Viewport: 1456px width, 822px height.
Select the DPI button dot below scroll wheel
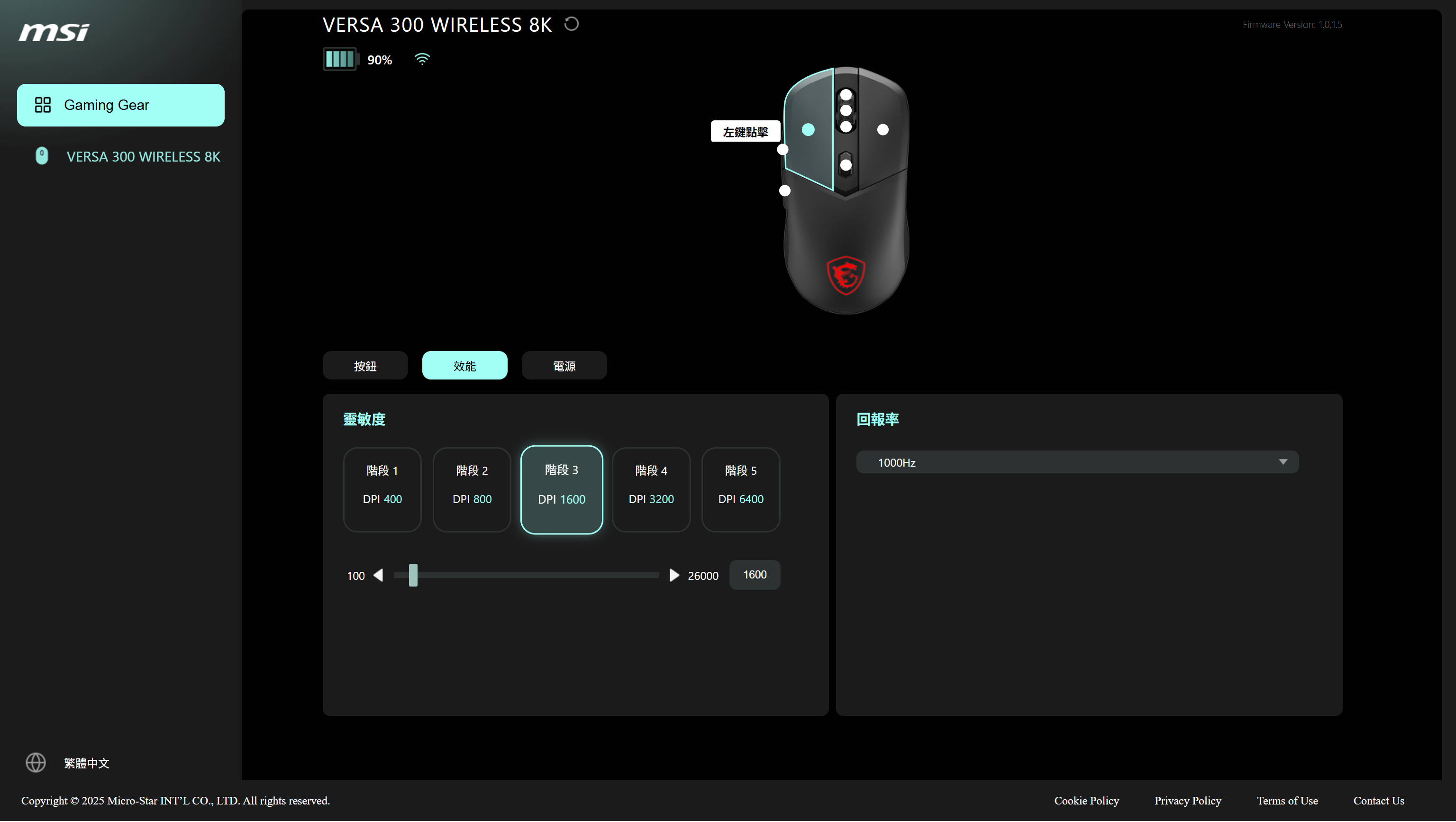tap(846, 165)
